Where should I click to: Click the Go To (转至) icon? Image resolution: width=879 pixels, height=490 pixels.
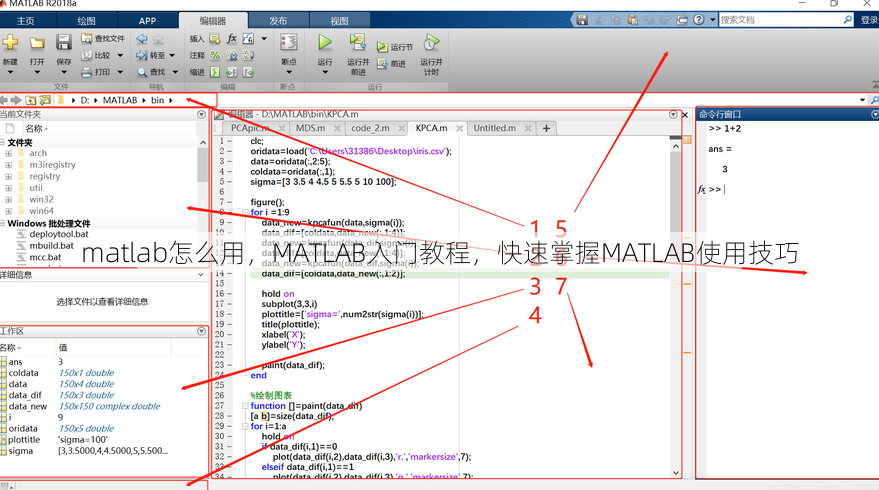point(142,55)
